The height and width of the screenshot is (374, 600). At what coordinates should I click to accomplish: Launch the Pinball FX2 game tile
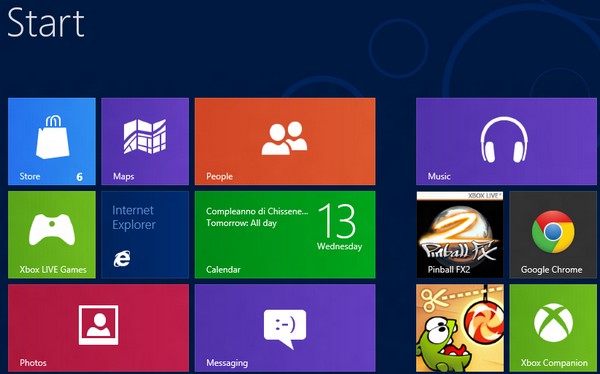(460, 235)
